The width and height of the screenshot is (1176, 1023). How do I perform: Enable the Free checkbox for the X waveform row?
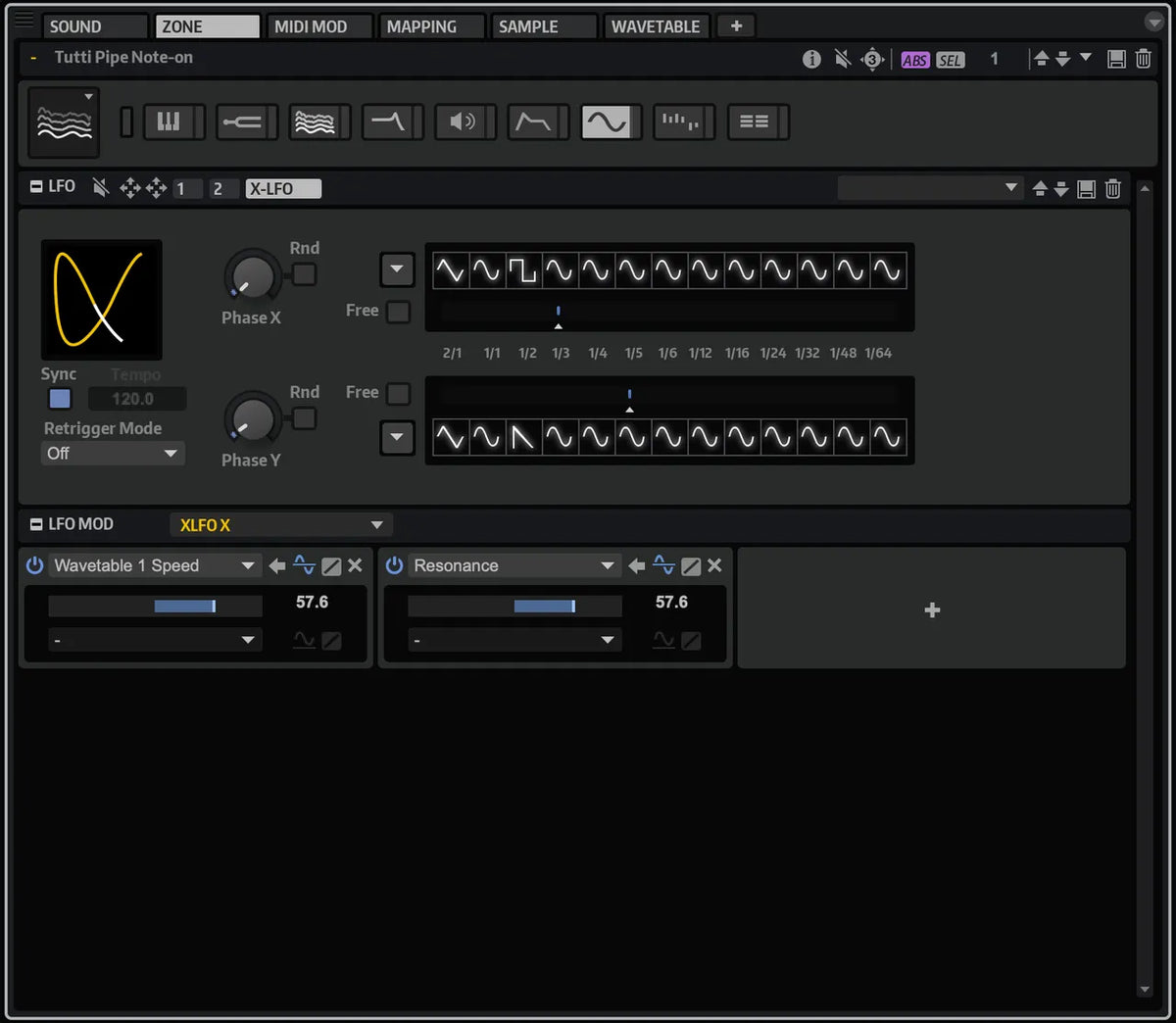coord(398,312)
